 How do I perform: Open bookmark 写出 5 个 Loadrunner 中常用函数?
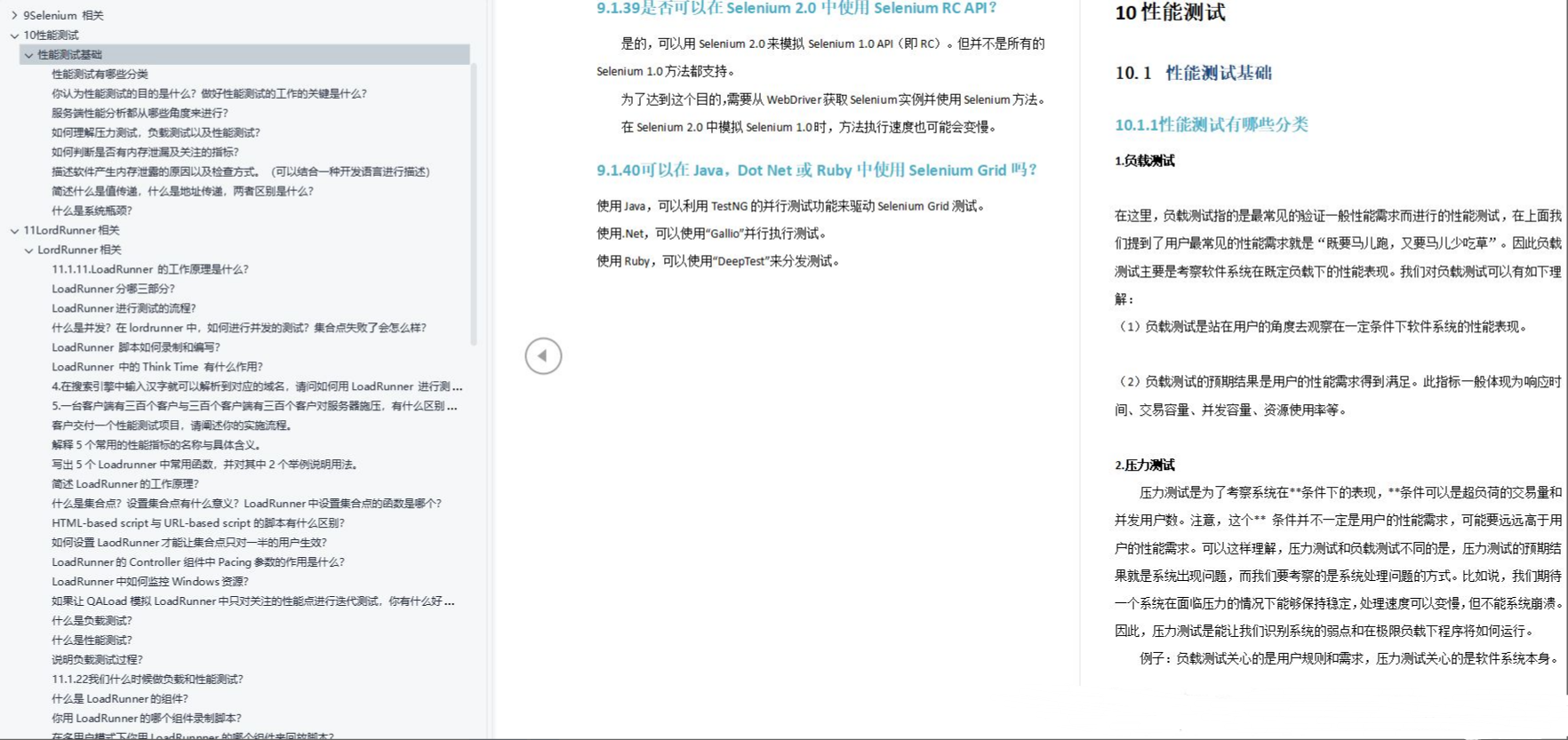tap(204, 465)
